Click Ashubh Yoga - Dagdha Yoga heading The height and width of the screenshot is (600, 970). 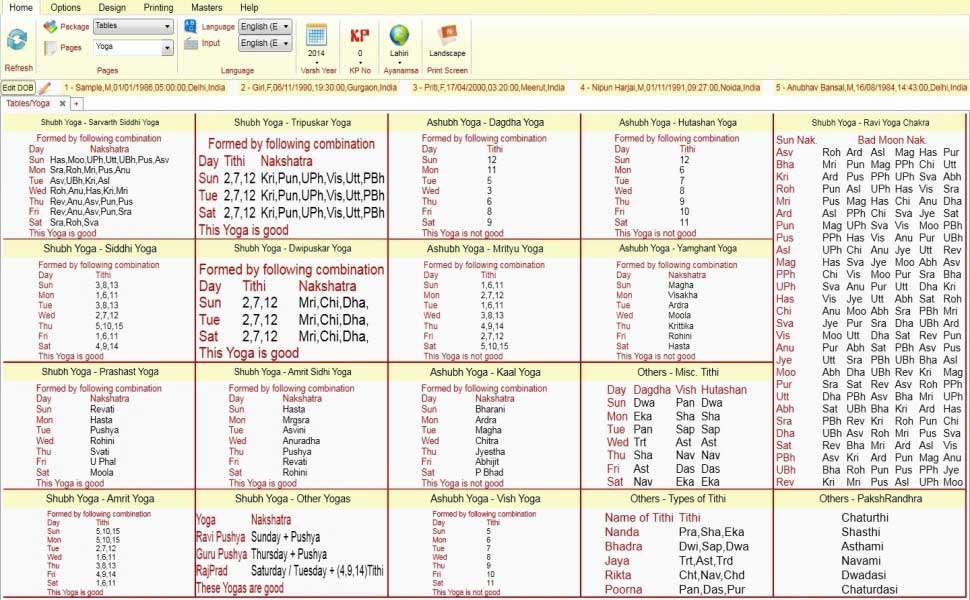tap(486, 122)
